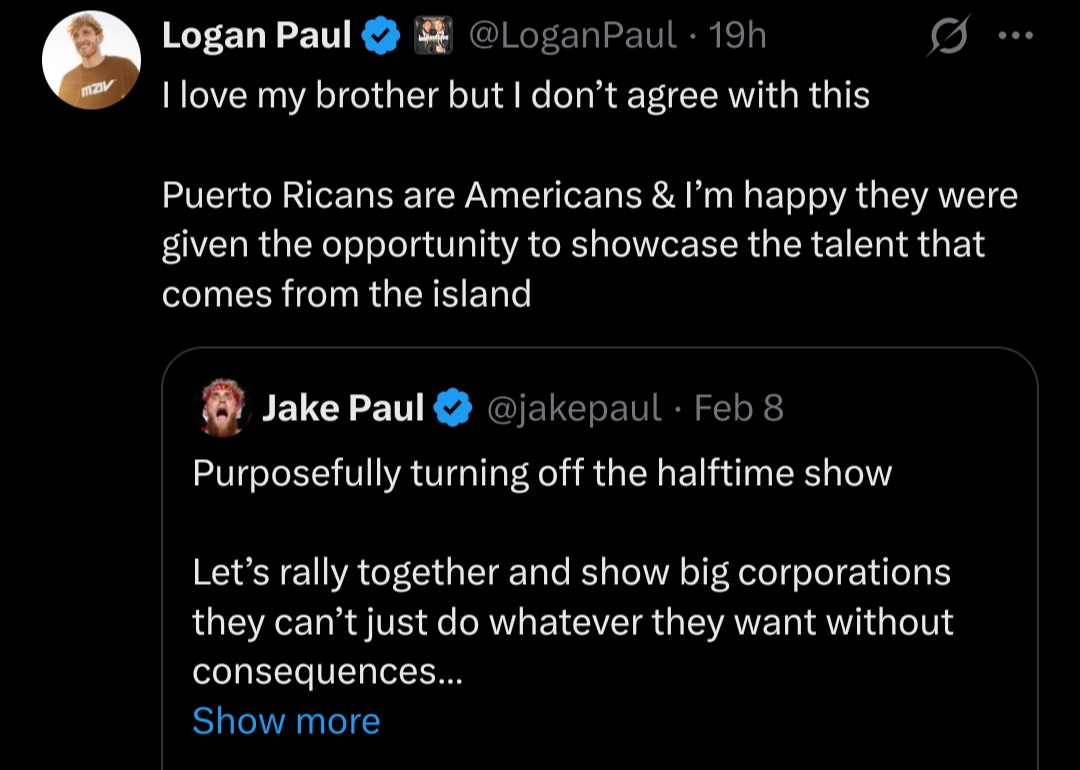Click "Purposefully turning off the halftime show" text
1080x770 pixels.
click(541, 472)
